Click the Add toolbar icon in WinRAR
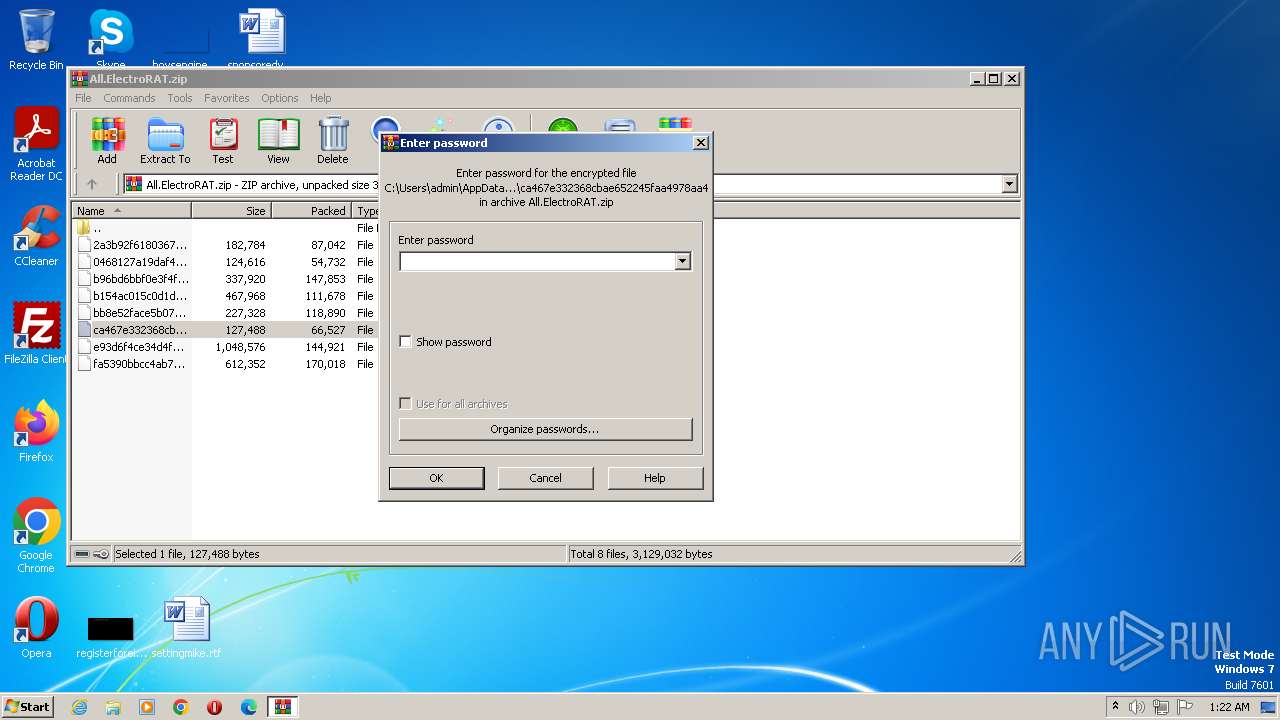The width and height of the screenshot is (1280, 720). [107, 141]
